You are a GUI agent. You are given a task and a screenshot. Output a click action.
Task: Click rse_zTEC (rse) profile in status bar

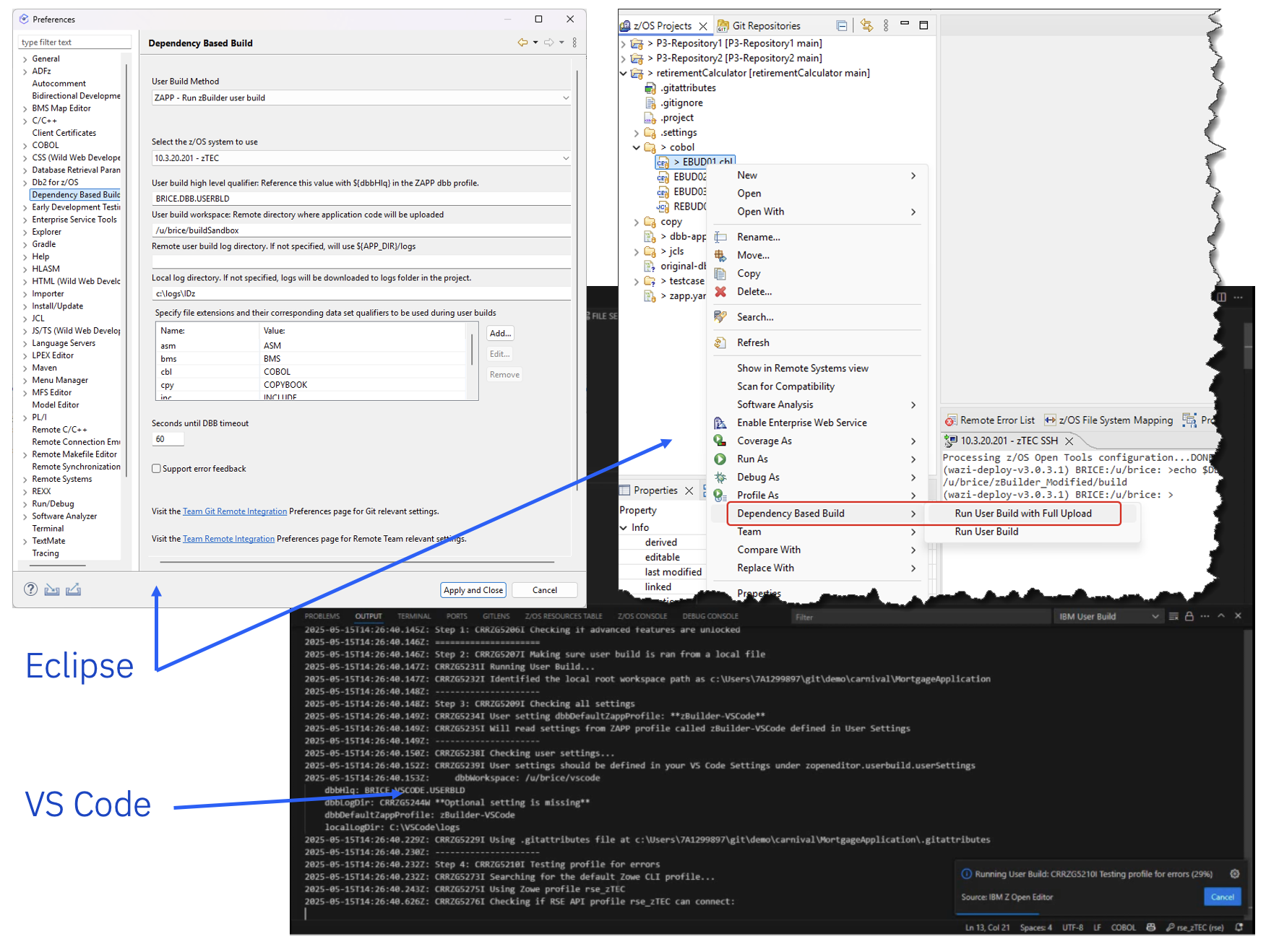(1195, 927)
